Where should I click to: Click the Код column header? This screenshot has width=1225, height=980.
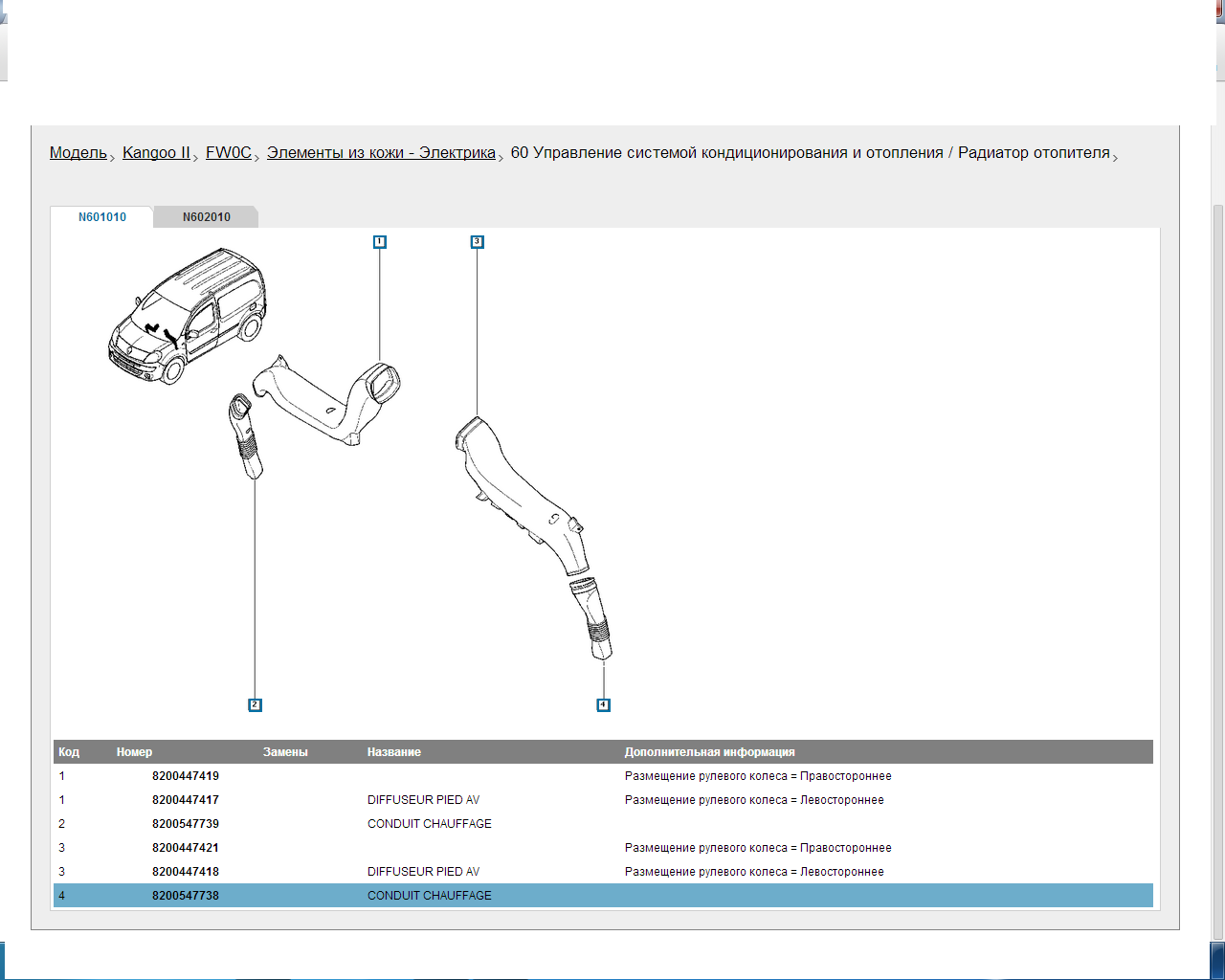tap(69, 752)
